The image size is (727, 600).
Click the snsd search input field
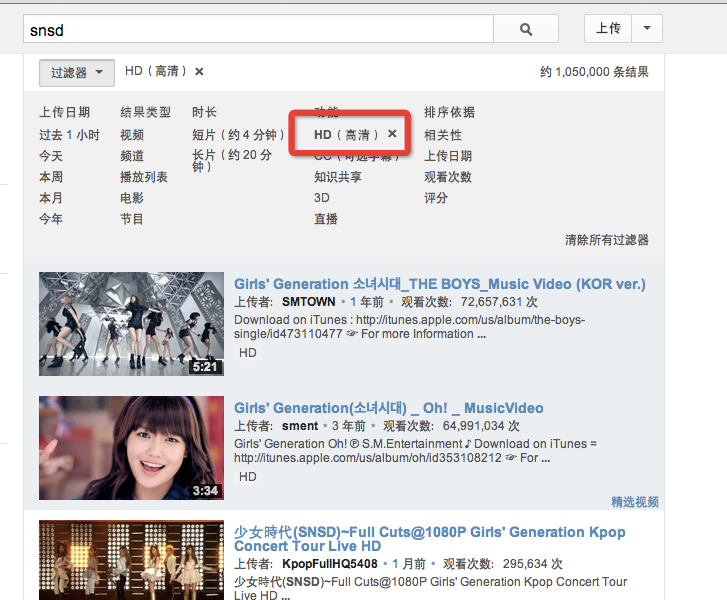[x=258, y=30]
